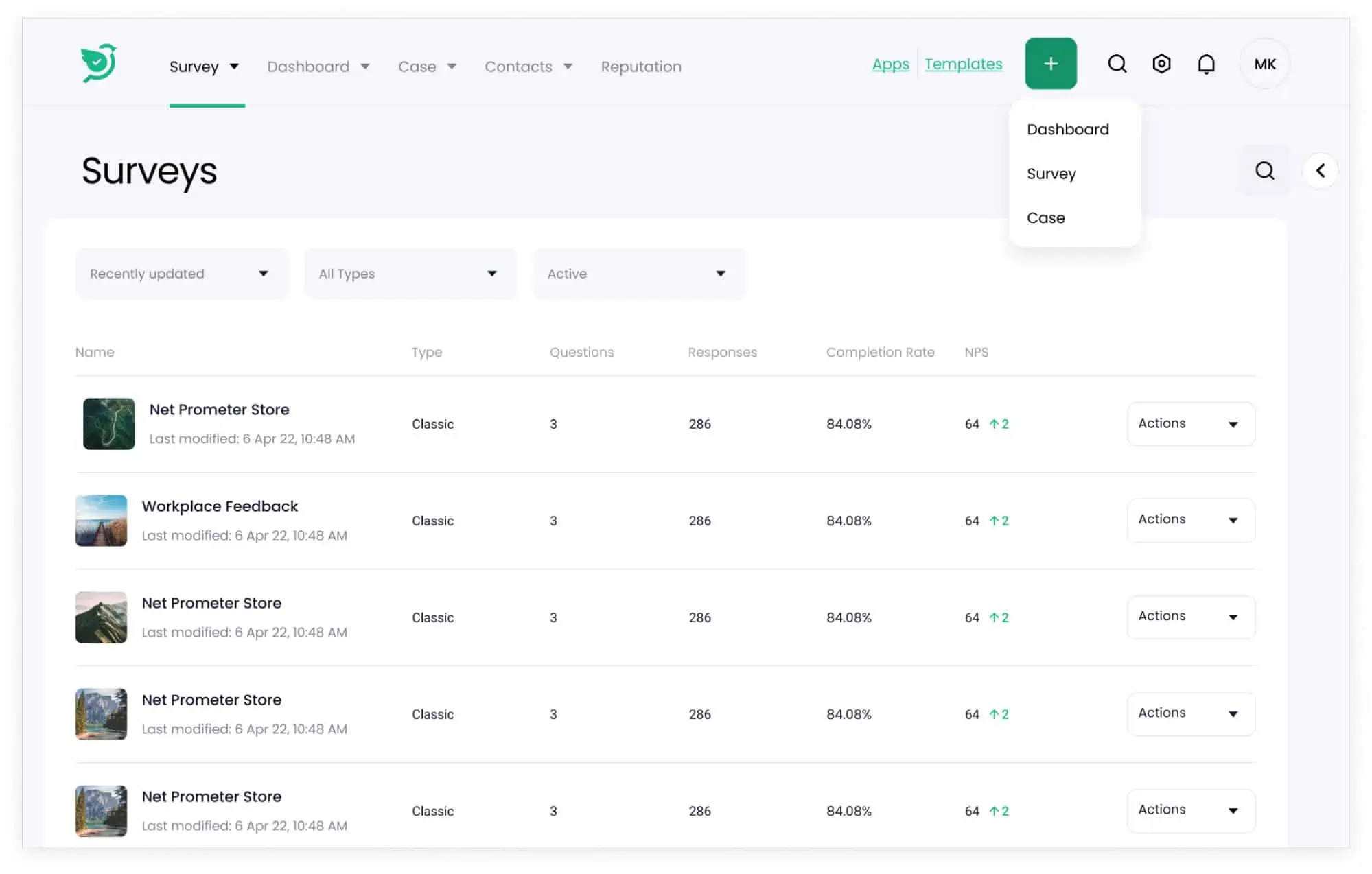Click the green bird logo icon
This screenshot has width=1372, height=874.
coord(99,63)
